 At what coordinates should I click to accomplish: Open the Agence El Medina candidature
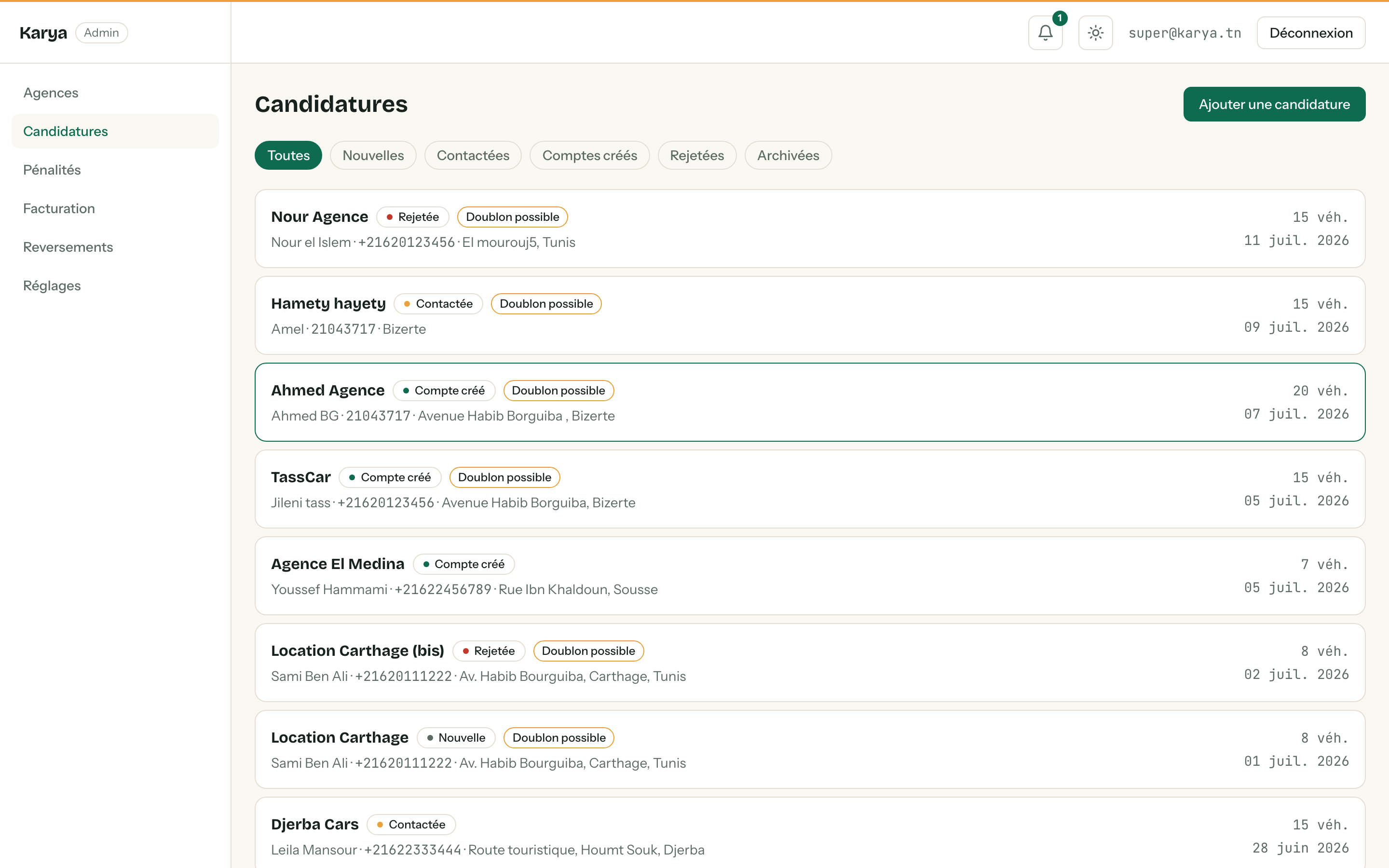(810, 576)
